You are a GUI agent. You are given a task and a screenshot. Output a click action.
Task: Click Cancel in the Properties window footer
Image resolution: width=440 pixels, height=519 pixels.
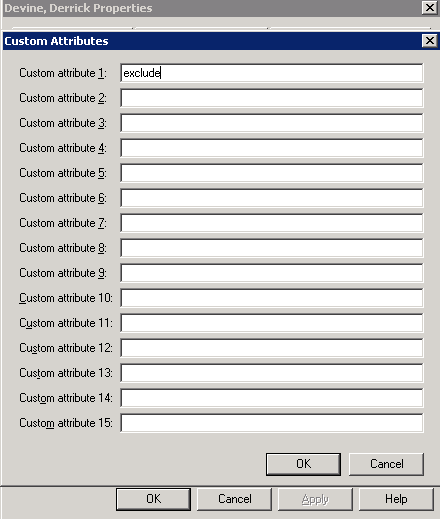click(x=235, y=499)
